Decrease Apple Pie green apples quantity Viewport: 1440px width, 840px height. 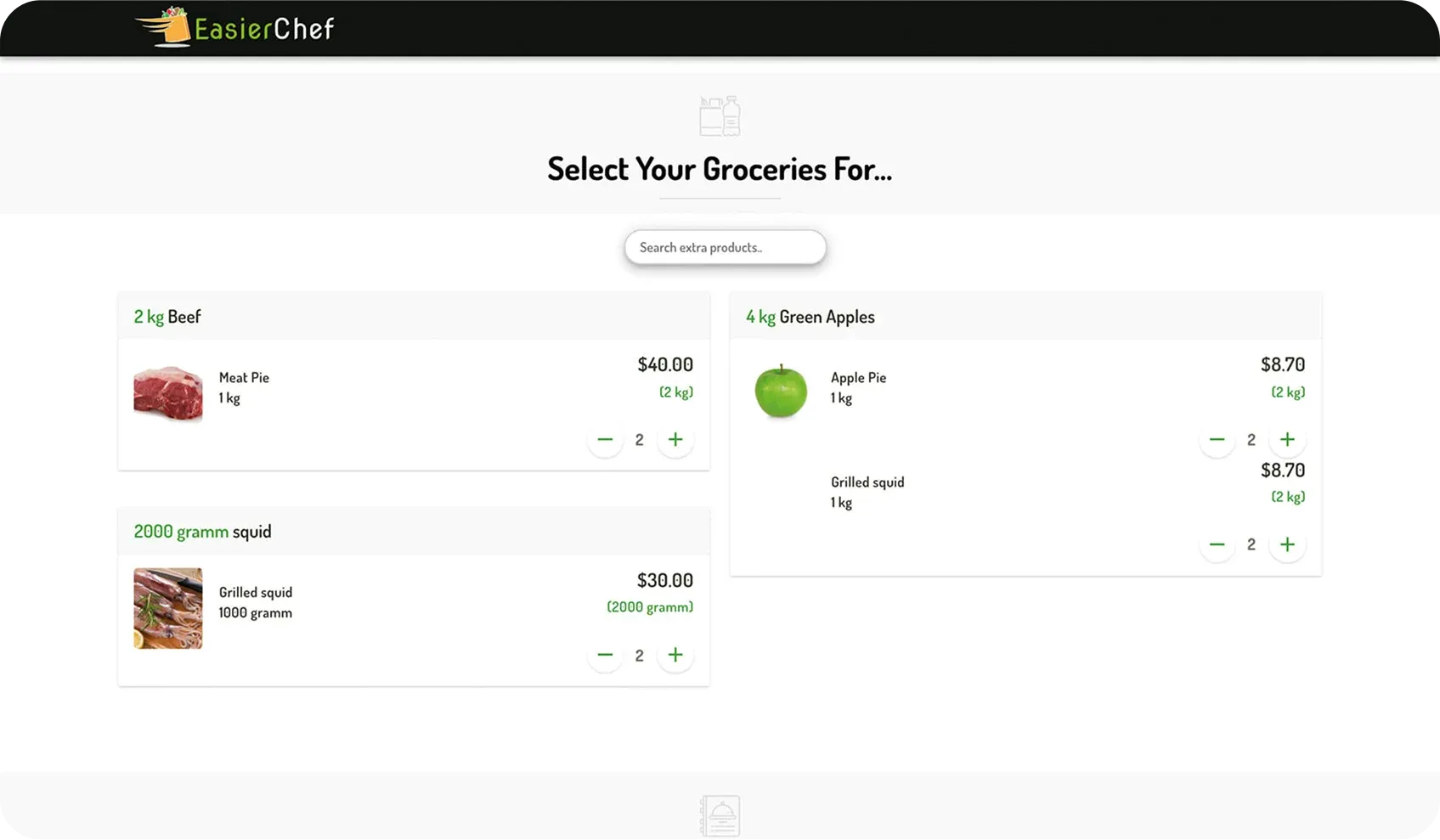(x=1217, y=440)
